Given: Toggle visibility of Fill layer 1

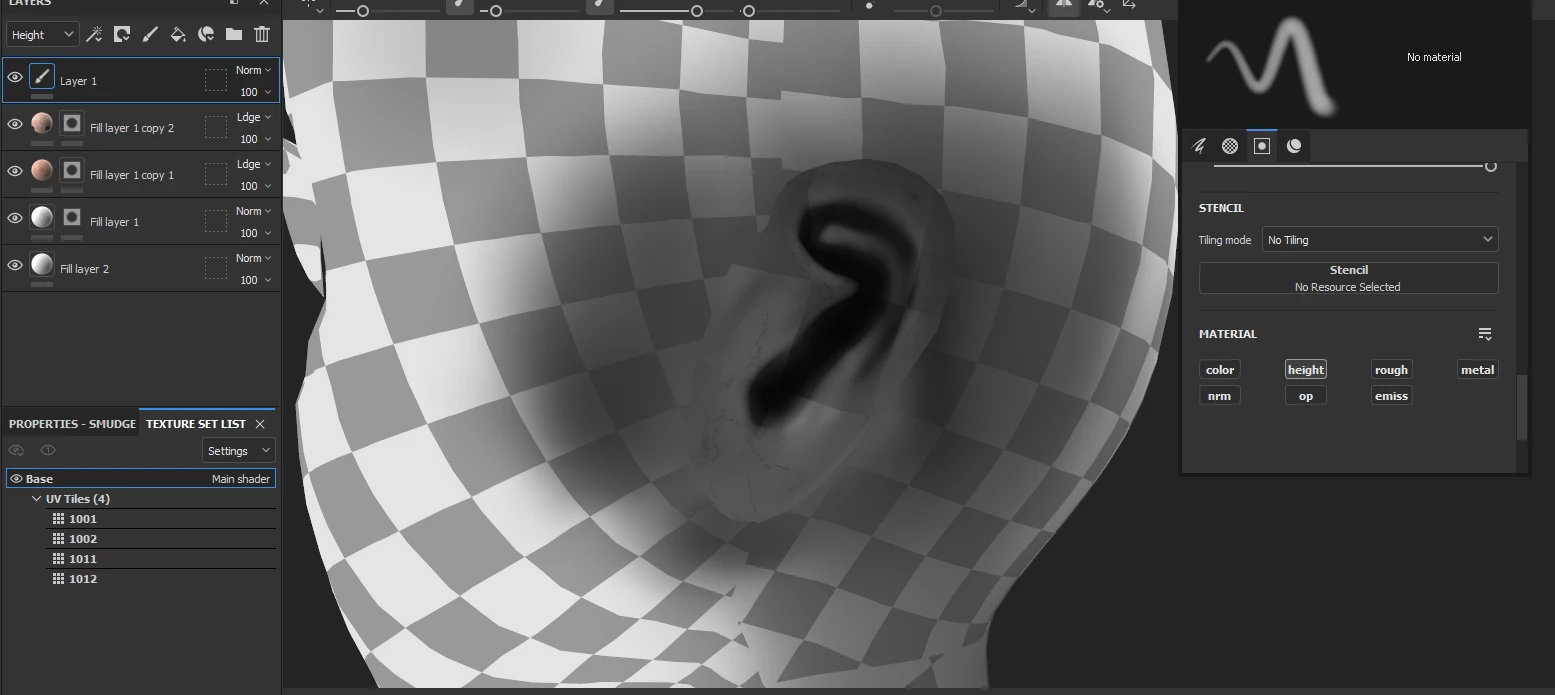Looking at the screenshot, I should [x=15, y=218].
